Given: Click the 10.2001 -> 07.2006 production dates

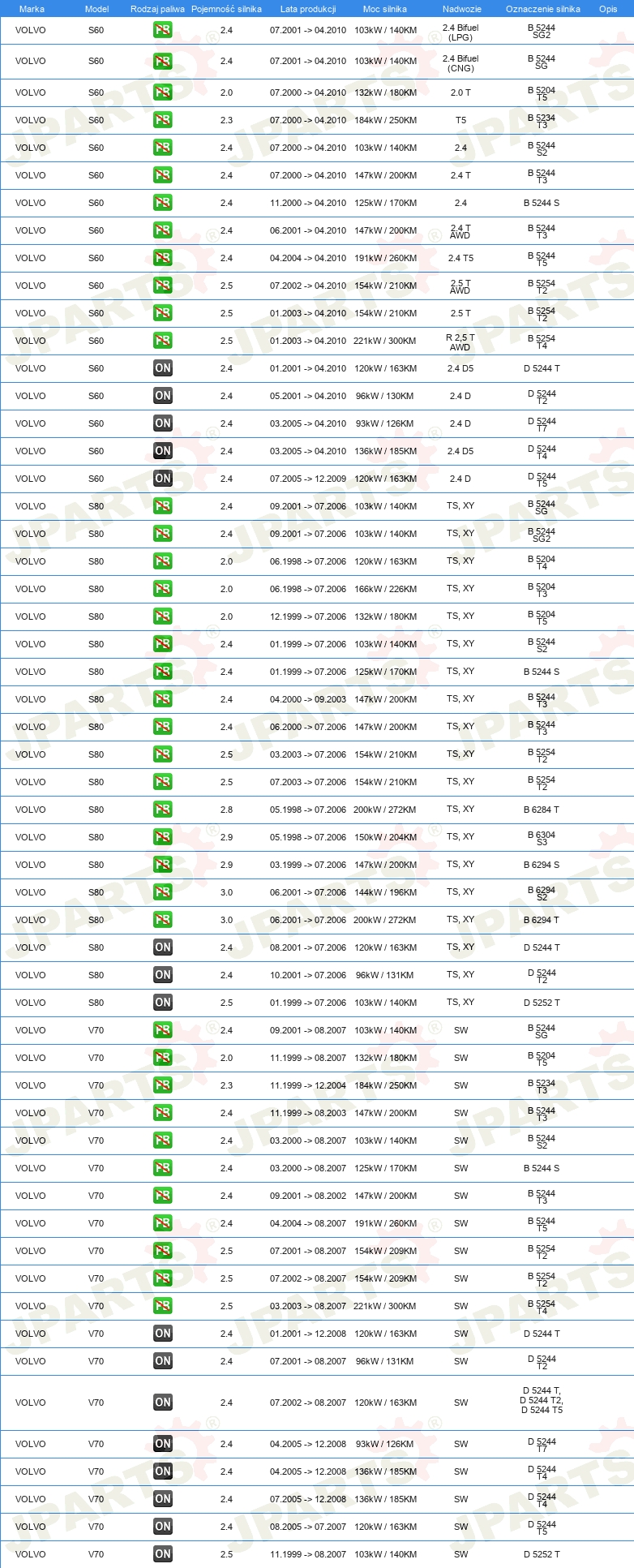Looking at the screenshot, I should tap(308, 975).
